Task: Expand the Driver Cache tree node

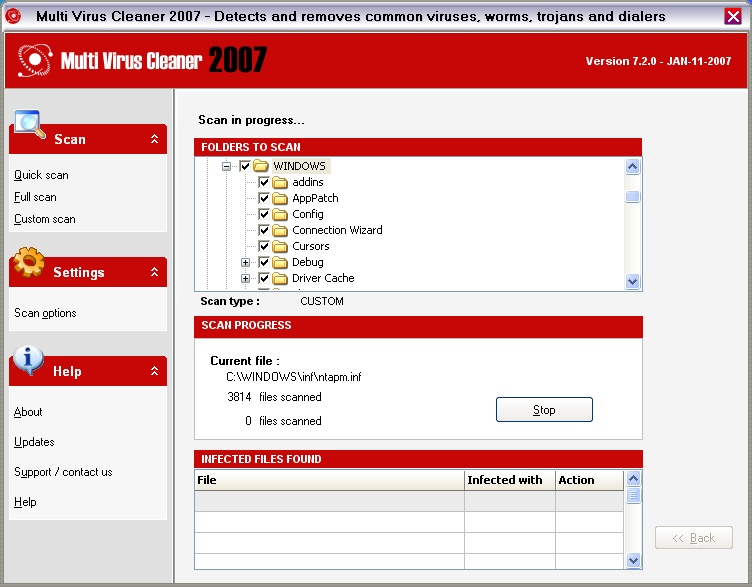Action: [x=246, y=278]
